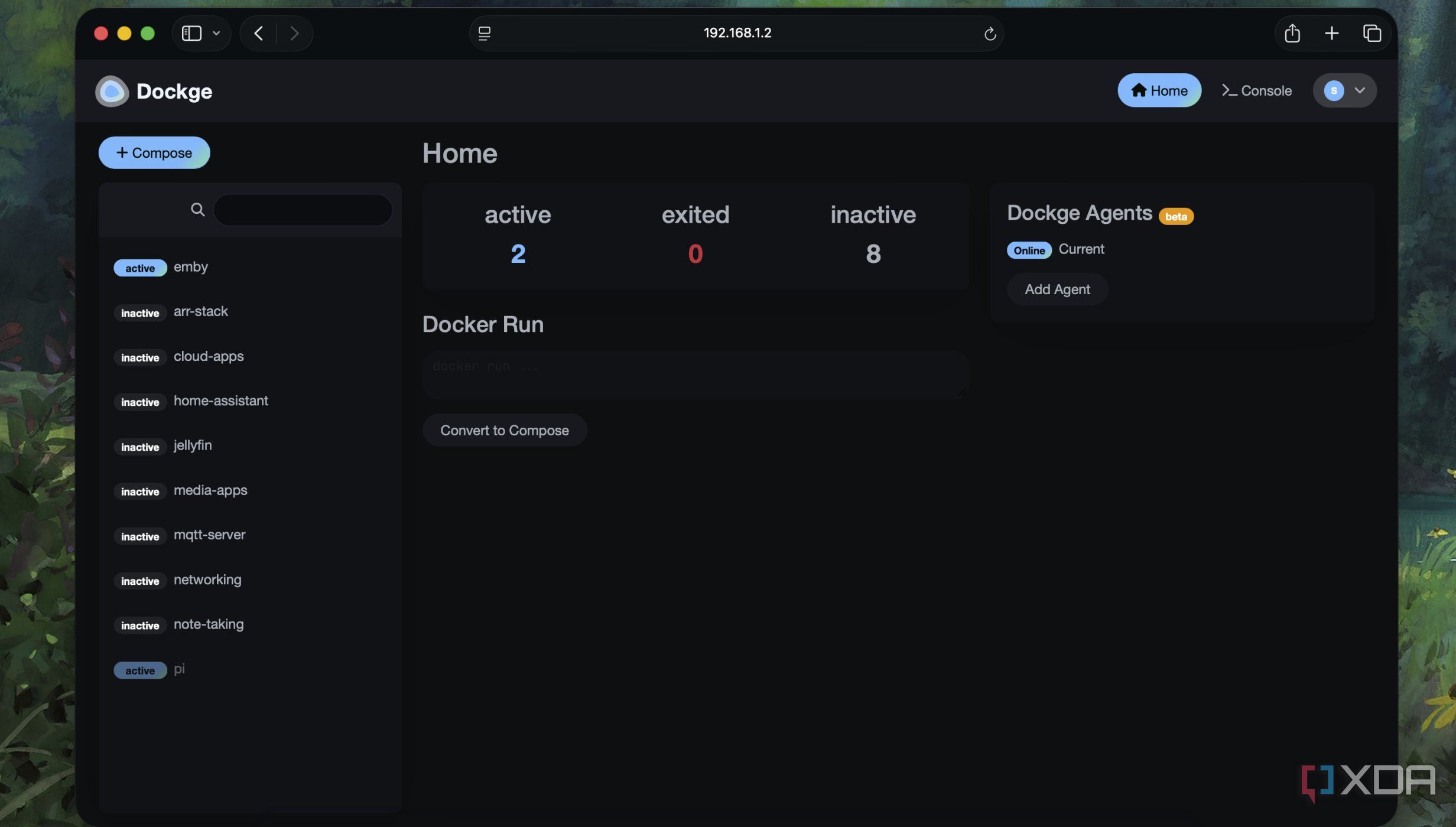Select the home-assistant stack
1456x827 pixels.
click(x=251, y=401)
